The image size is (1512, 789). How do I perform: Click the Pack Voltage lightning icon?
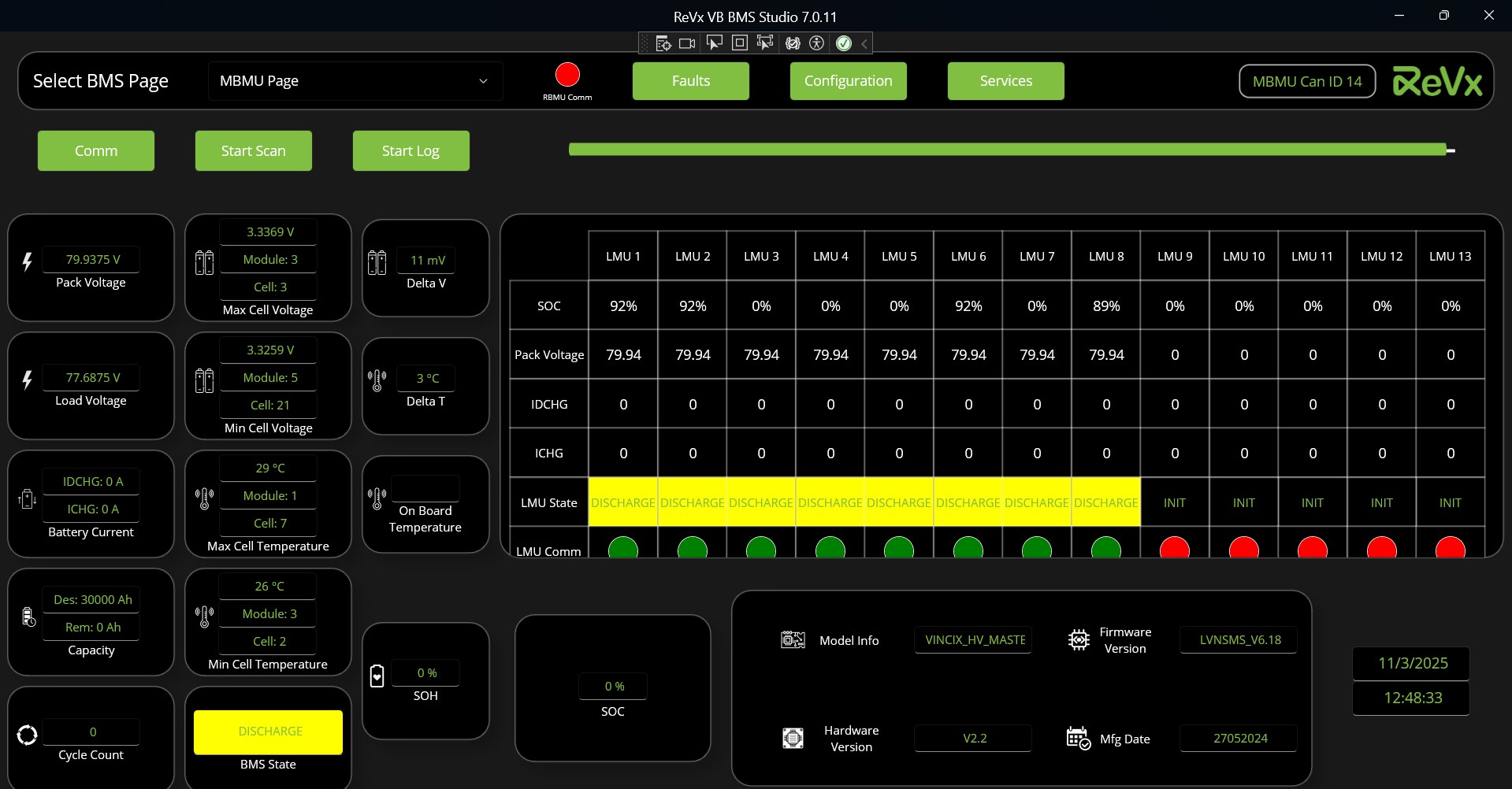point(27,262)
